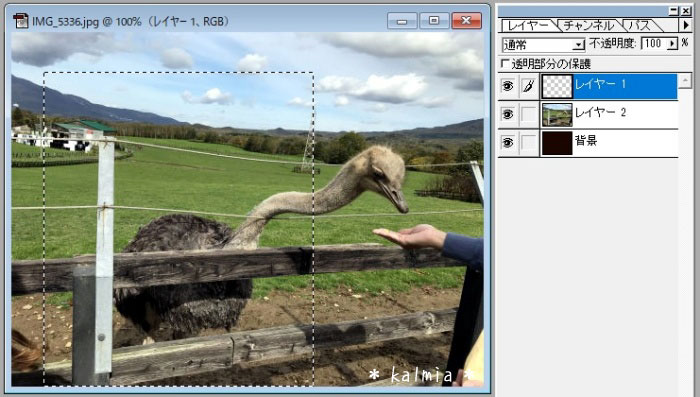The image size is (700, 397).
Task: Maximize the IMG_5336.jpg document window
Action: (x=433, y=21)
